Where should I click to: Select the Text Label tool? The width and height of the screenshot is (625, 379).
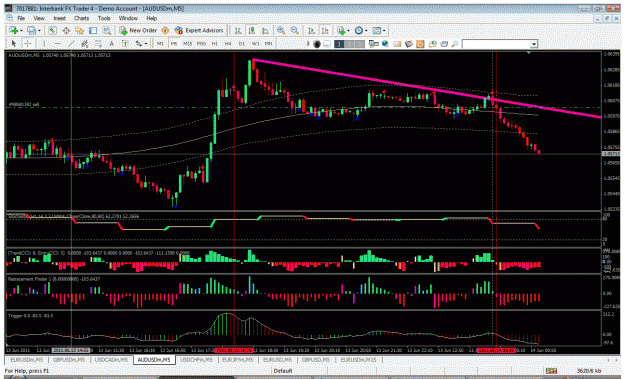tap(125, 43)
